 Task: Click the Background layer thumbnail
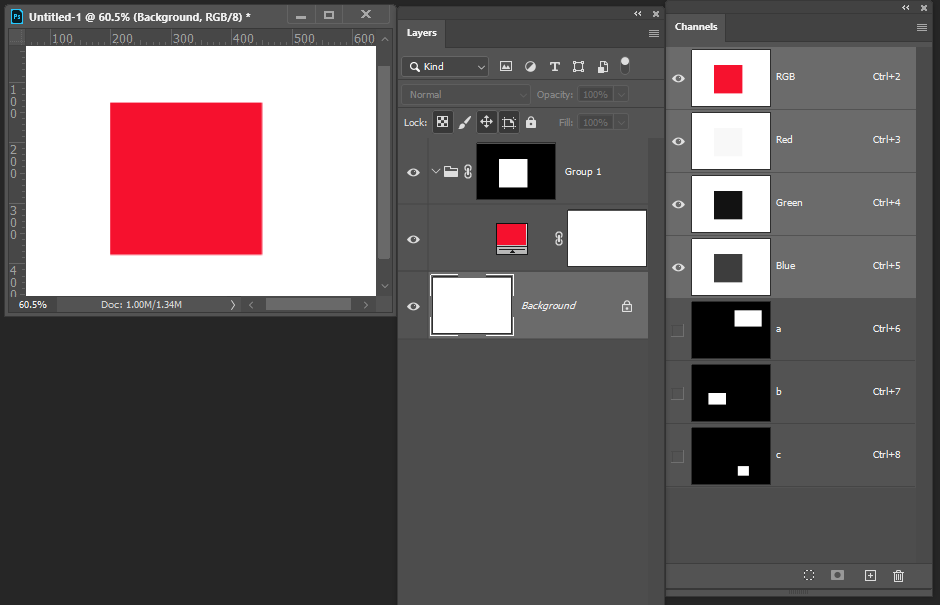(x=472, y=305)
